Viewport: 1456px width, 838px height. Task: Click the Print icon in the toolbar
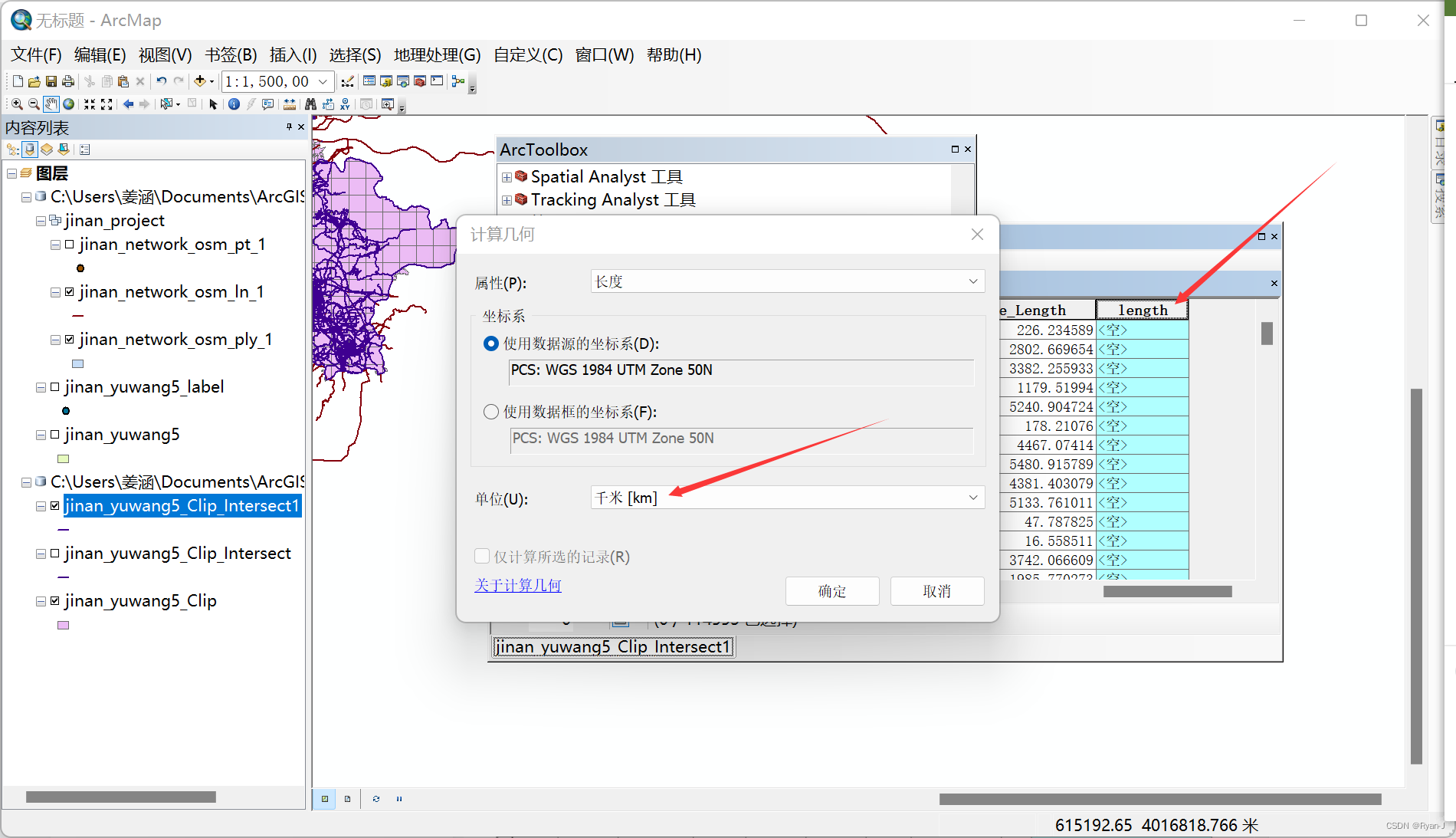[x=68, y=81]
